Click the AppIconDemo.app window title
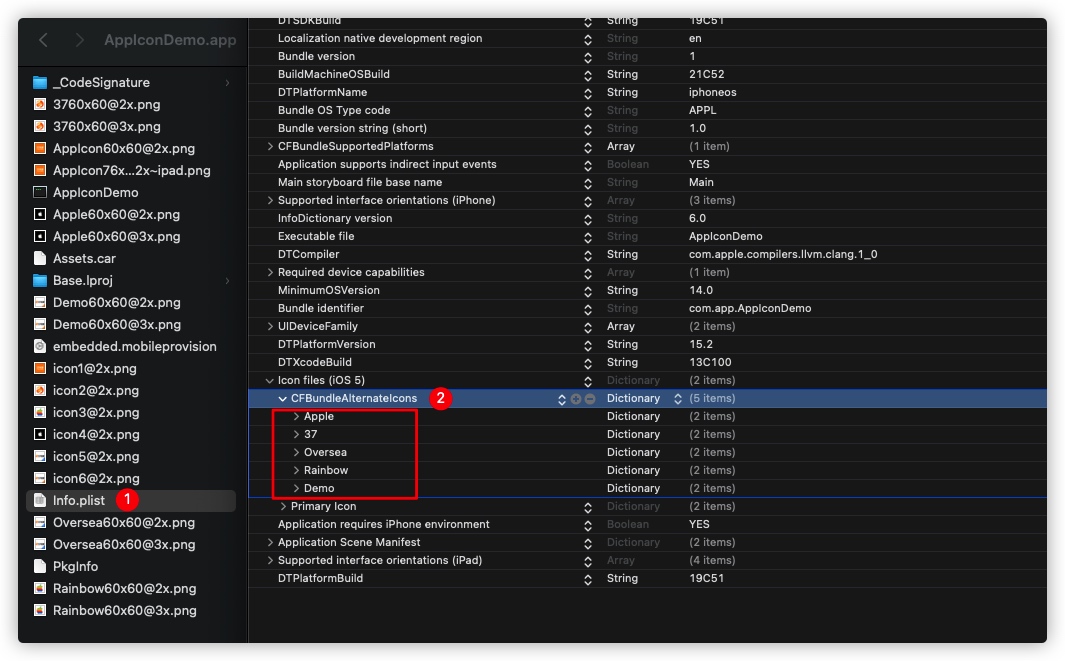This screenshot has width=1065, height=661. pos(170,40)
